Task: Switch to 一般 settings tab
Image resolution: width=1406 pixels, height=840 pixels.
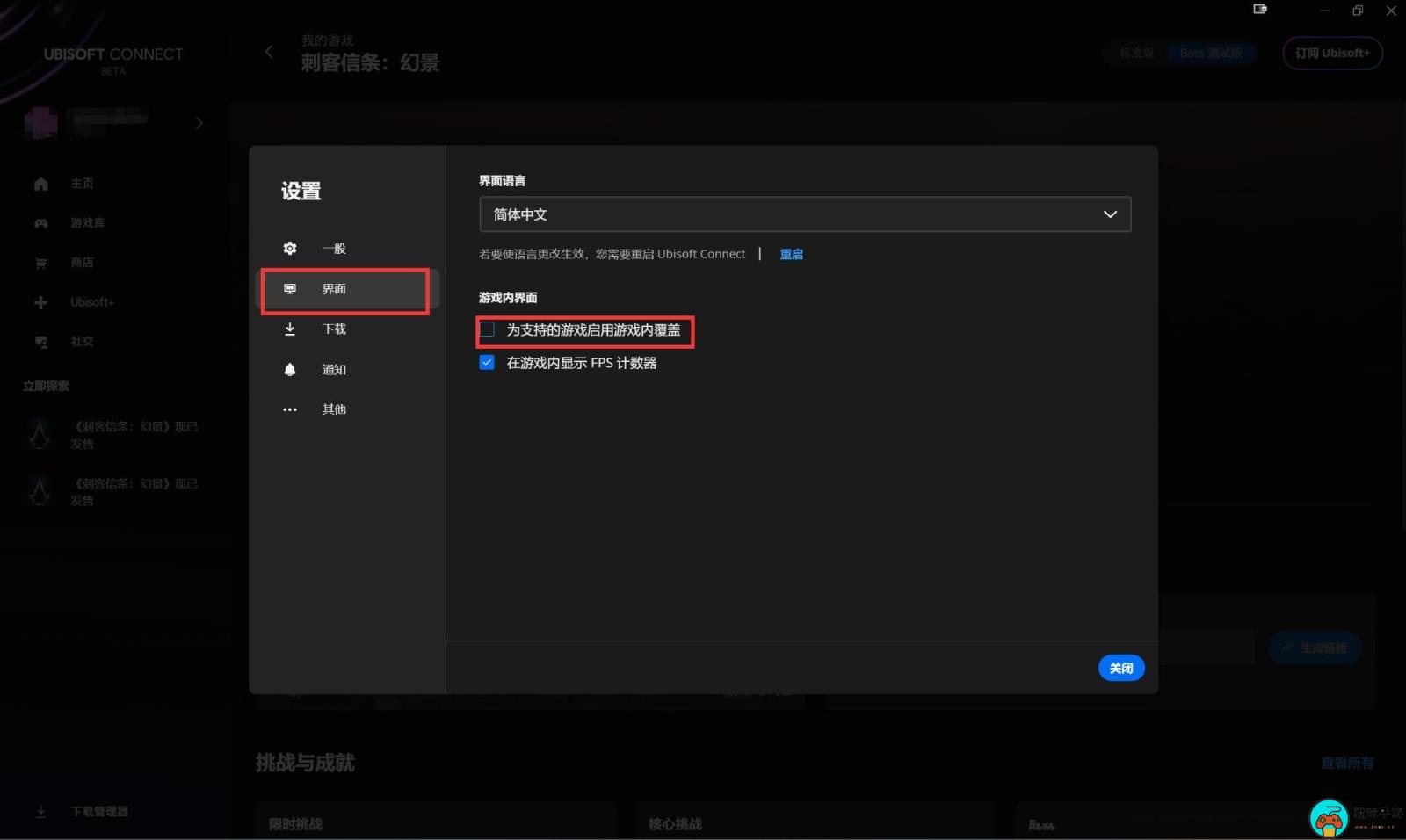Action: coord(348,249)
